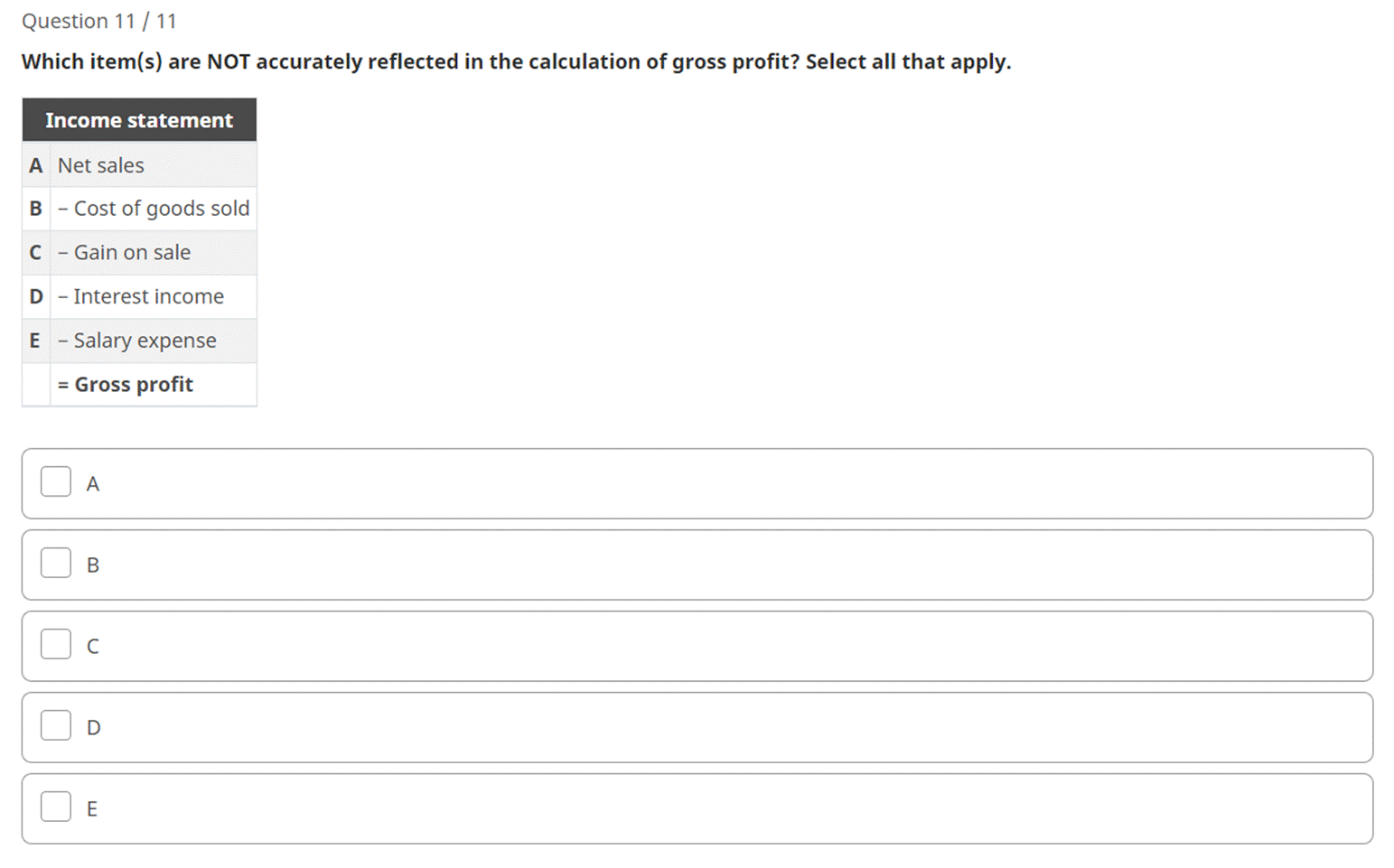The image size is (1394, 868).
Task: Click the Income statement table header
Action: coord(139,119)
